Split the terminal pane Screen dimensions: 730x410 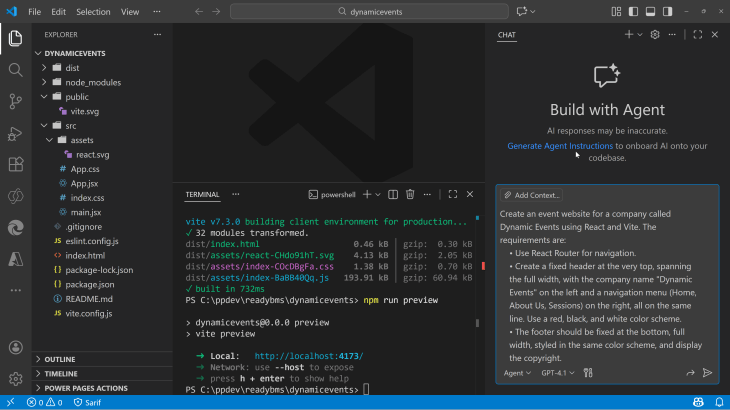click(393, 195)
